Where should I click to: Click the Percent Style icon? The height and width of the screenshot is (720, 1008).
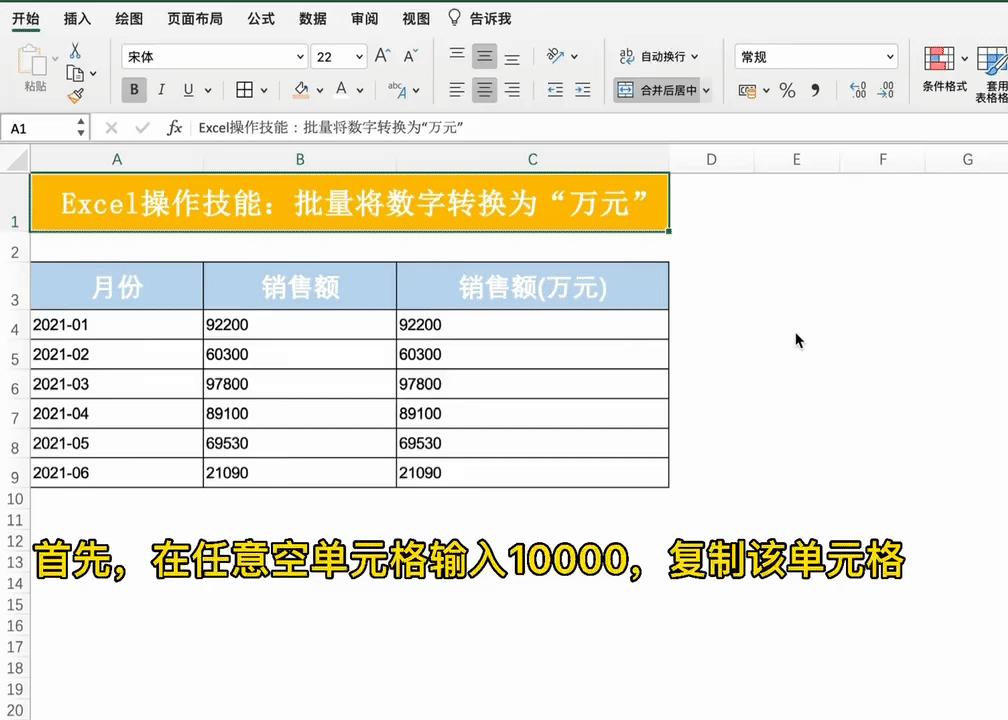click(x=786, y=89)
